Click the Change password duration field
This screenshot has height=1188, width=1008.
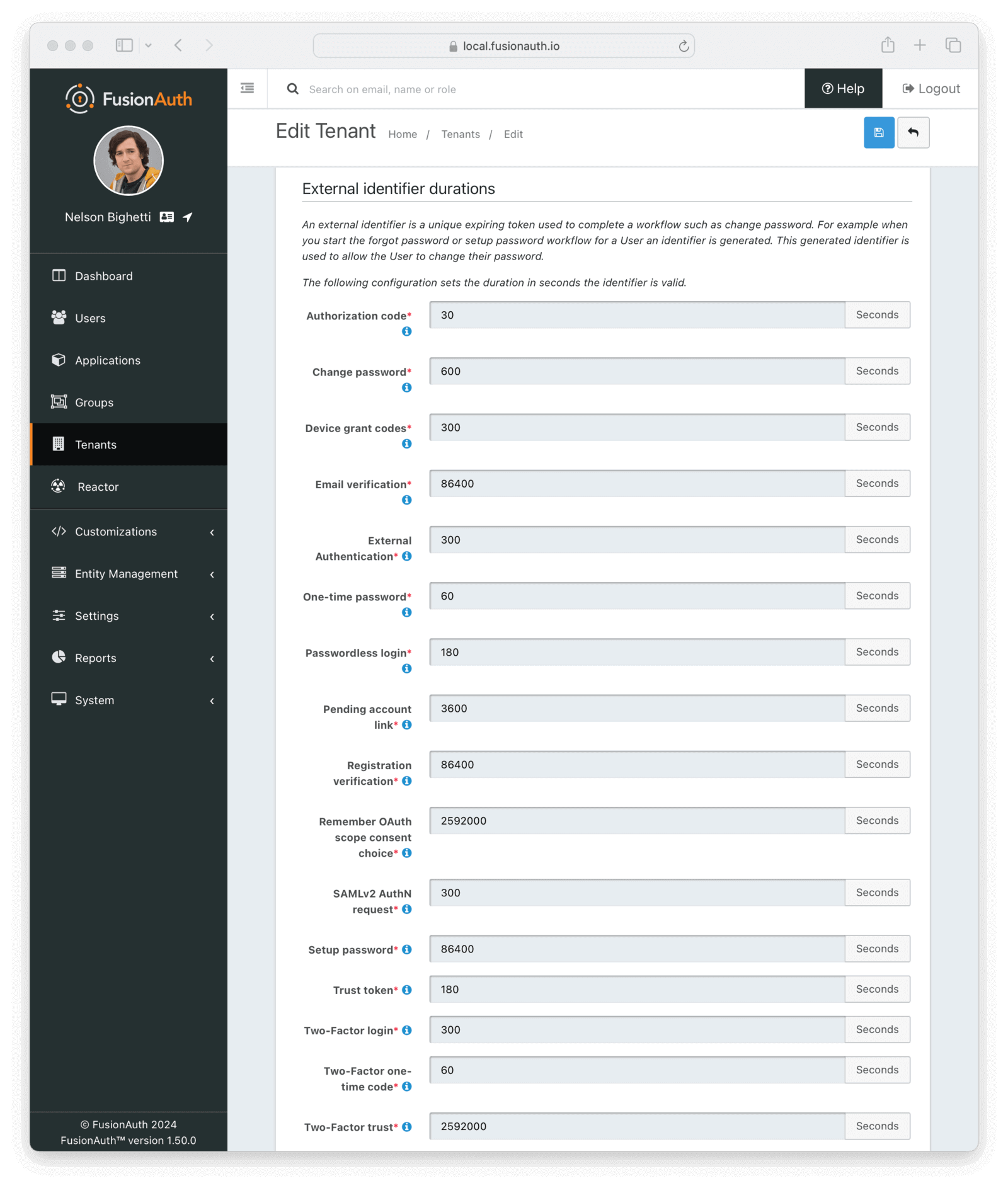pos(637,371)
